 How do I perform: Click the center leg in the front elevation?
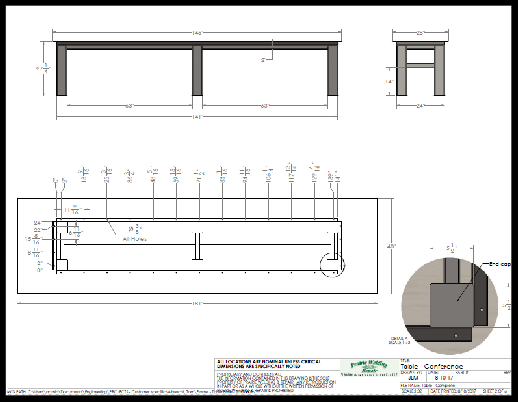197,70
